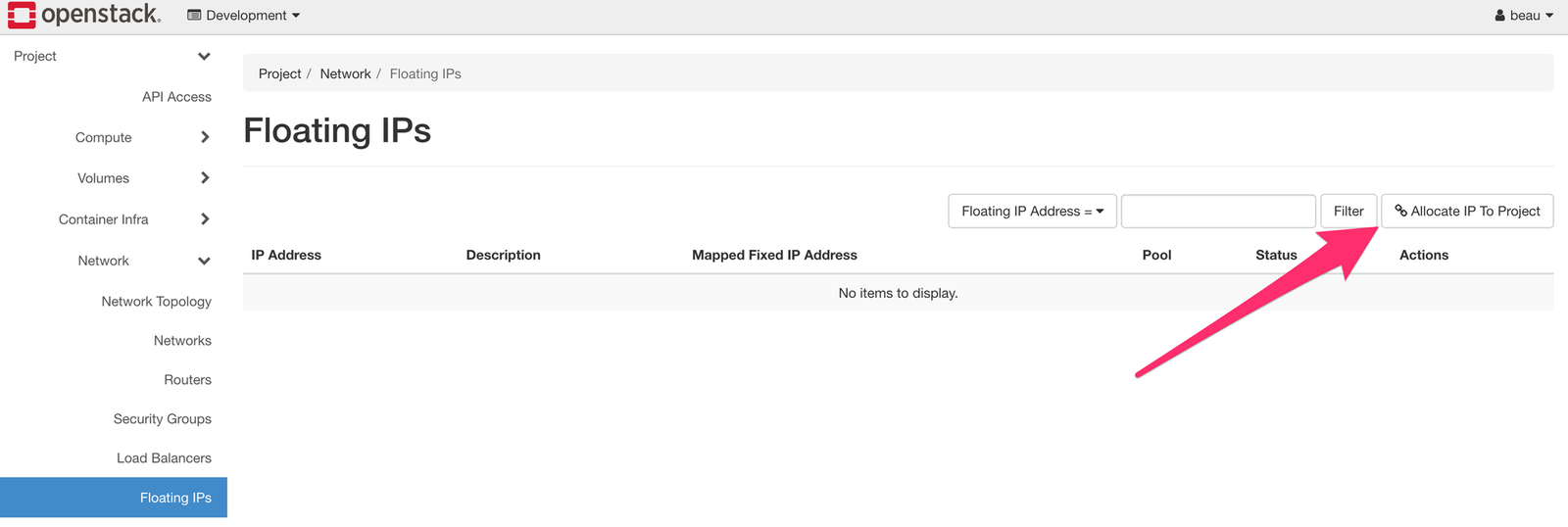The height and width of the screenshot is (527, 1568).
Task: Open the Networks page
Action: 182,341
